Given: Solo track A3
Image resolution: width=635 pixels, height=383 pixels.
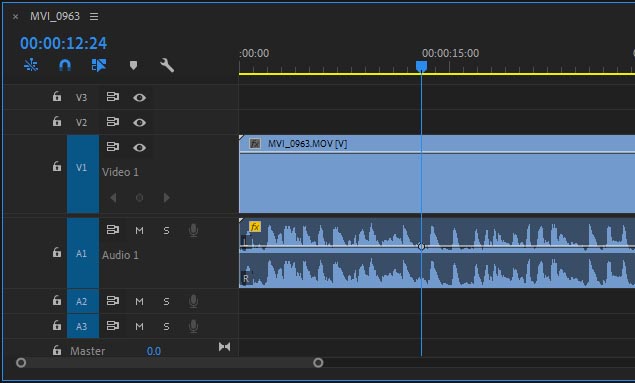Looking at the screenshot, I should (166, 326).
